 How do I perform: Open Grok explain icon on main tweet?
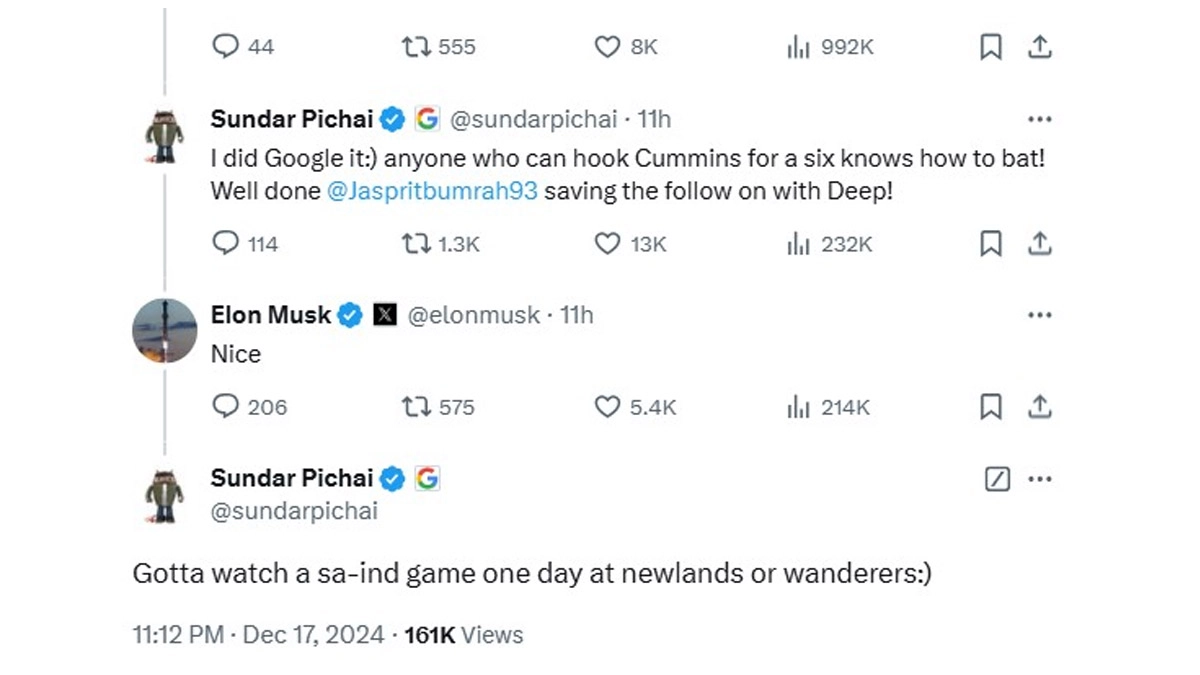point(997,479)
